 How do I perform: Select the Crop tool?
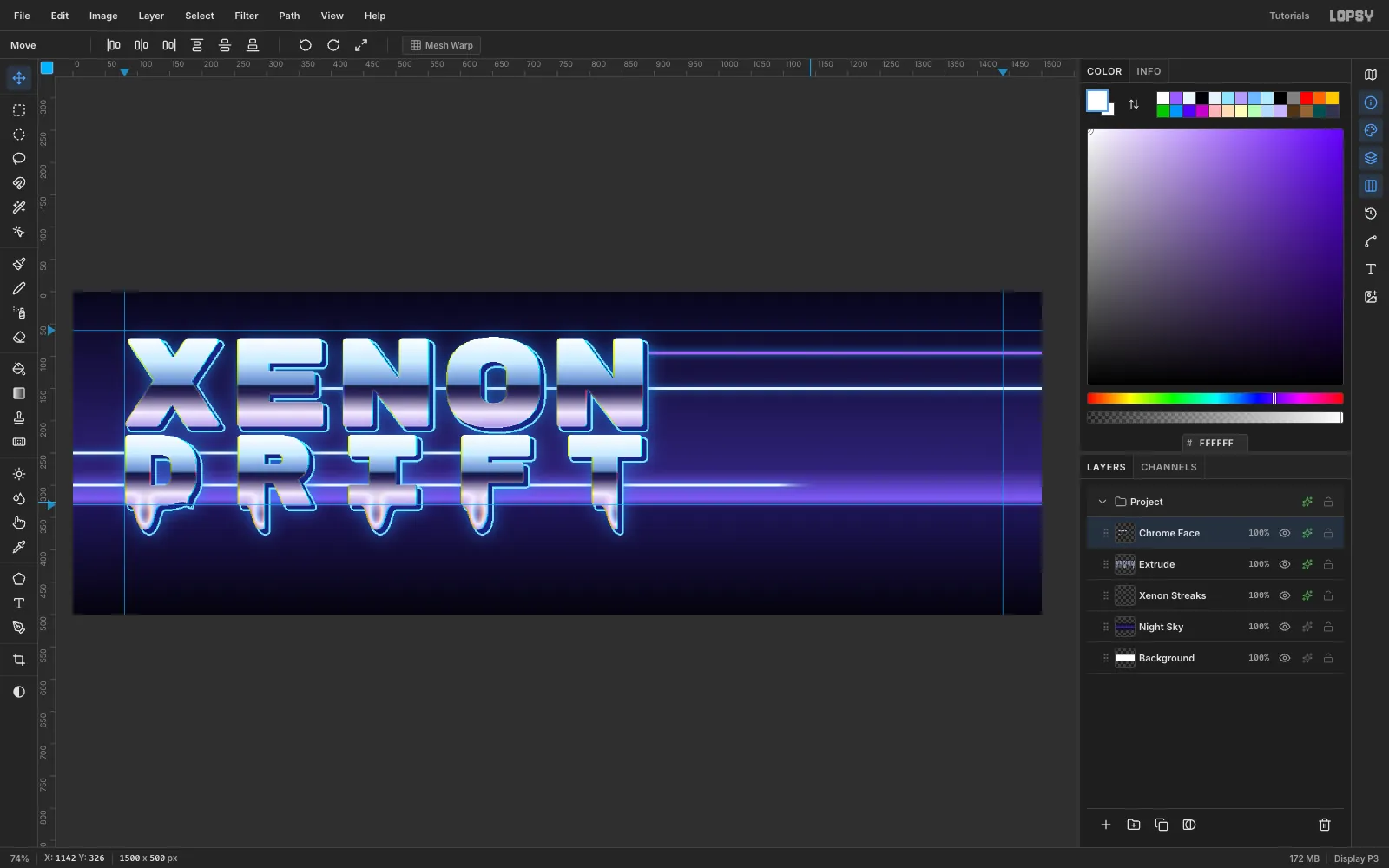pyautogui.click(x=19, y=660)
